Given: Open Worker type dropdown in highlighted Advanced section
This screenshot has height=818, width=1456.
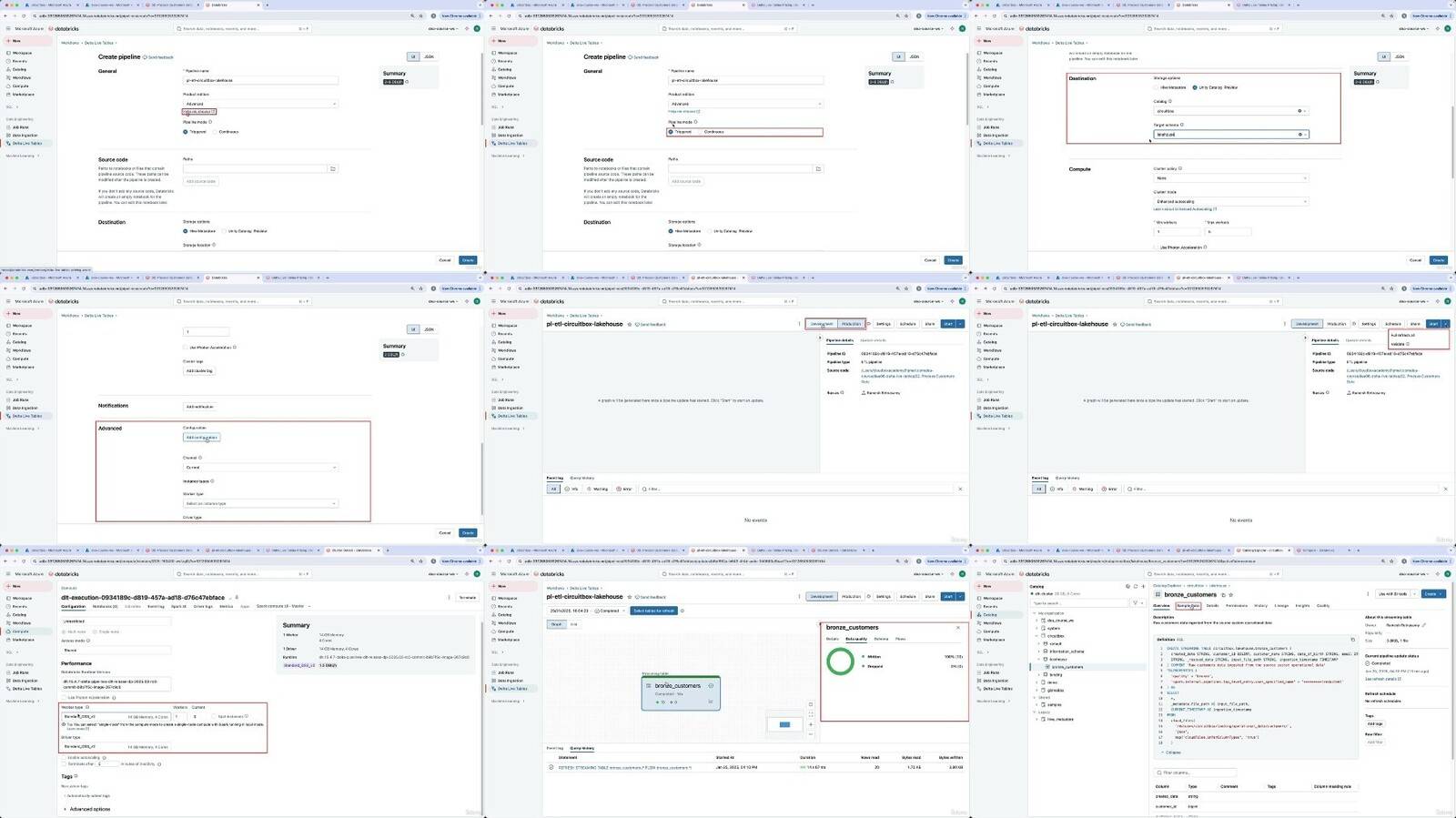Looking at the screenshot, I should click(x=260, y=503).
